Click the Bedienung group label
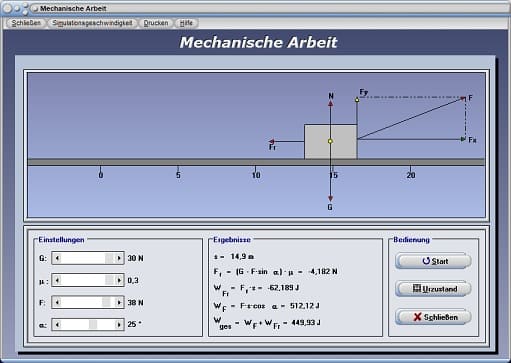This screenshot has width=511, height=363. pyautogui.click(x=411, y=240)
